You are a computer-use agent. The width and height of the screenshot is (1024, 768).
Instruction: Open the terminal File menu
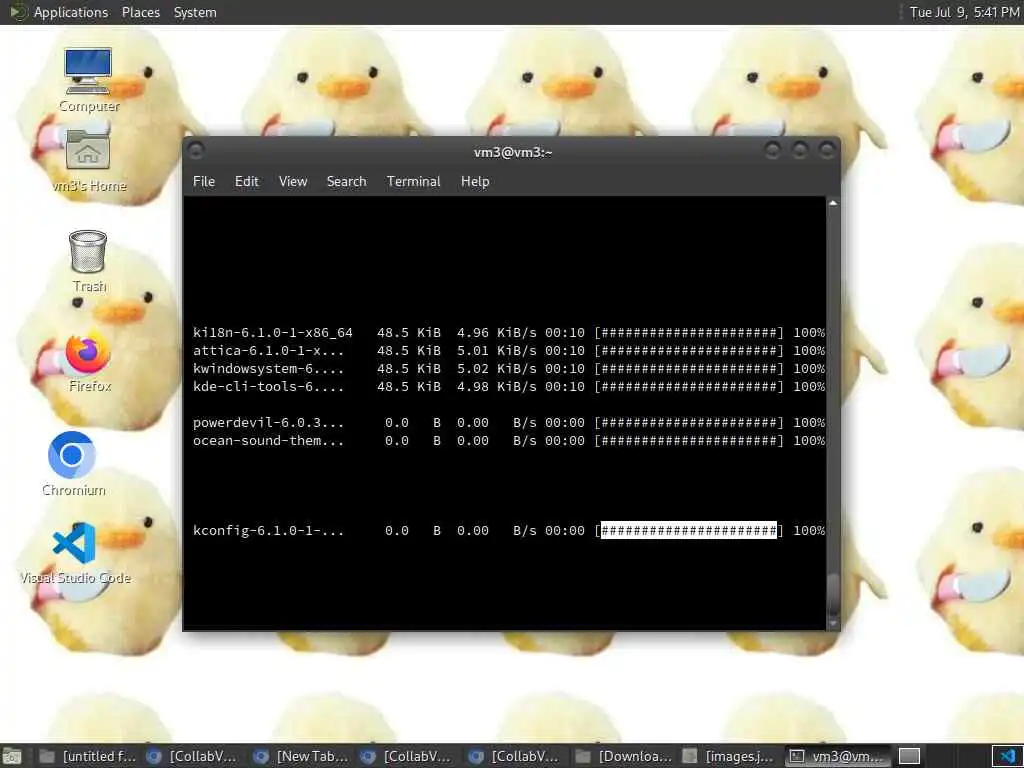tap(204, 182)
